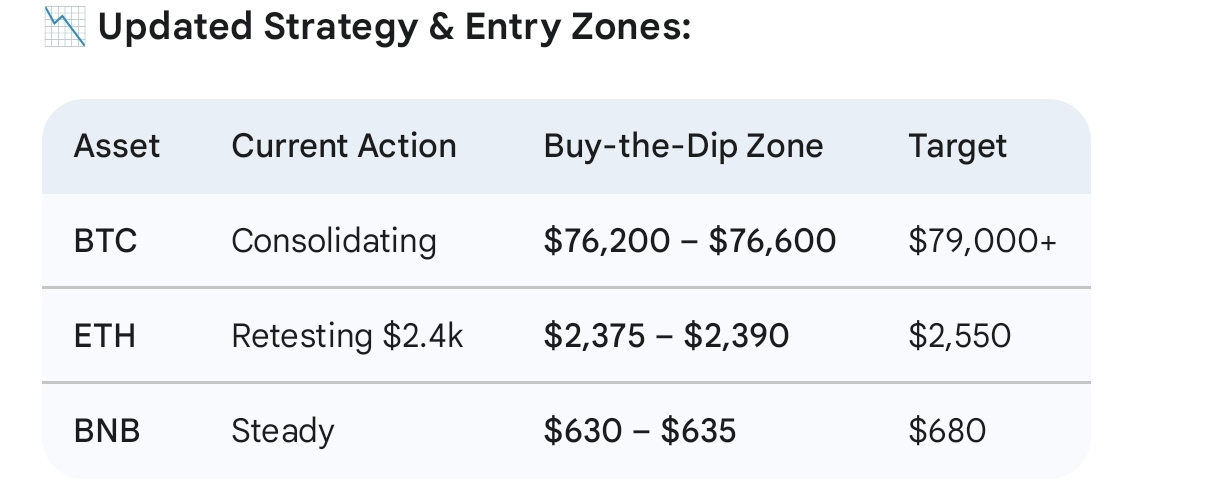Click the divider line below the ETH row
1220x487 pixels.
click(x=566, y=383)
